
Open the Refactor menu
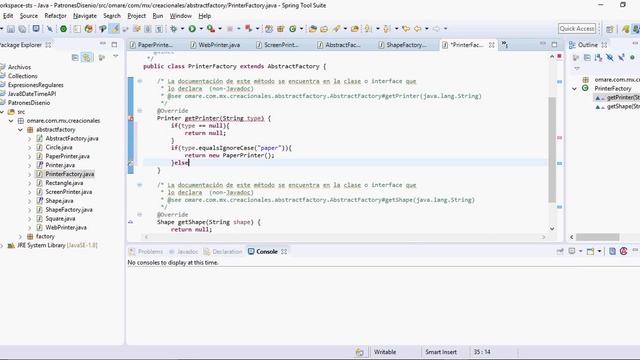coord(56,16)
